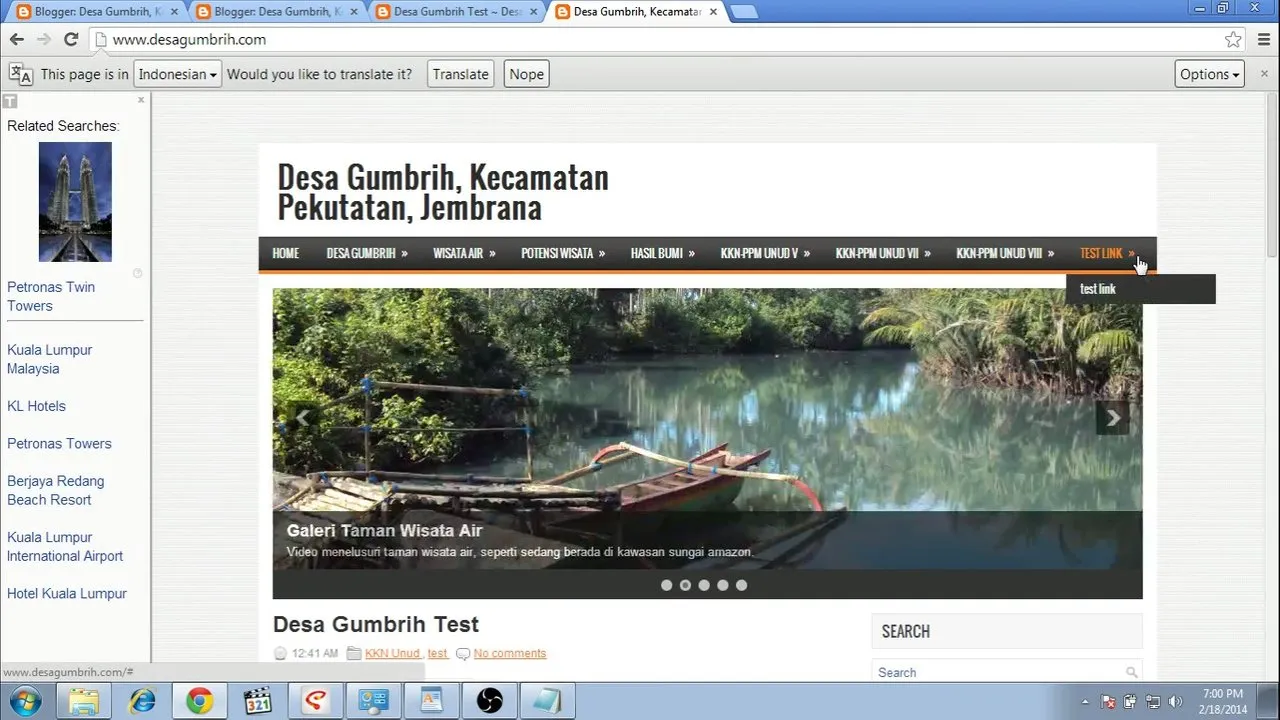This screenshot has height=720, width=1280.
Task: Select the first slider pagination dot
Action: (x=667, y=585)
